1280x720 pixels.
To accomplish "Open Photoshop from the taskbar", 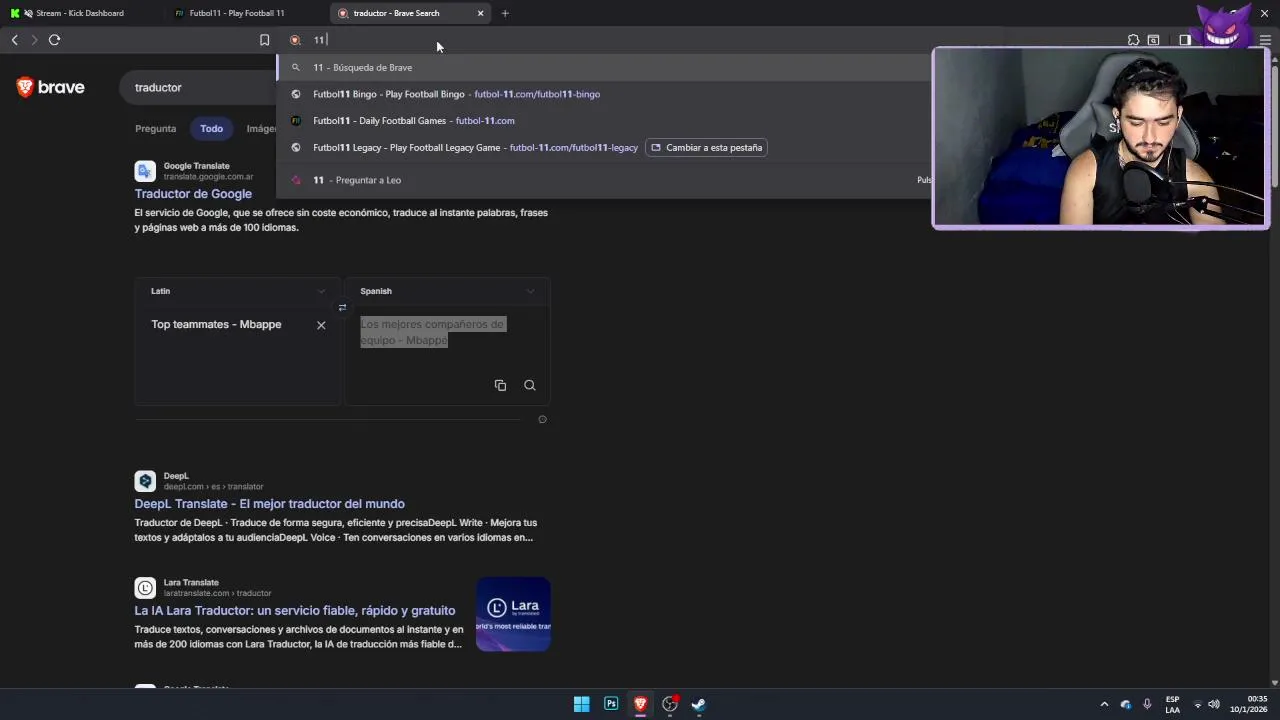I will tap(611, 704).
